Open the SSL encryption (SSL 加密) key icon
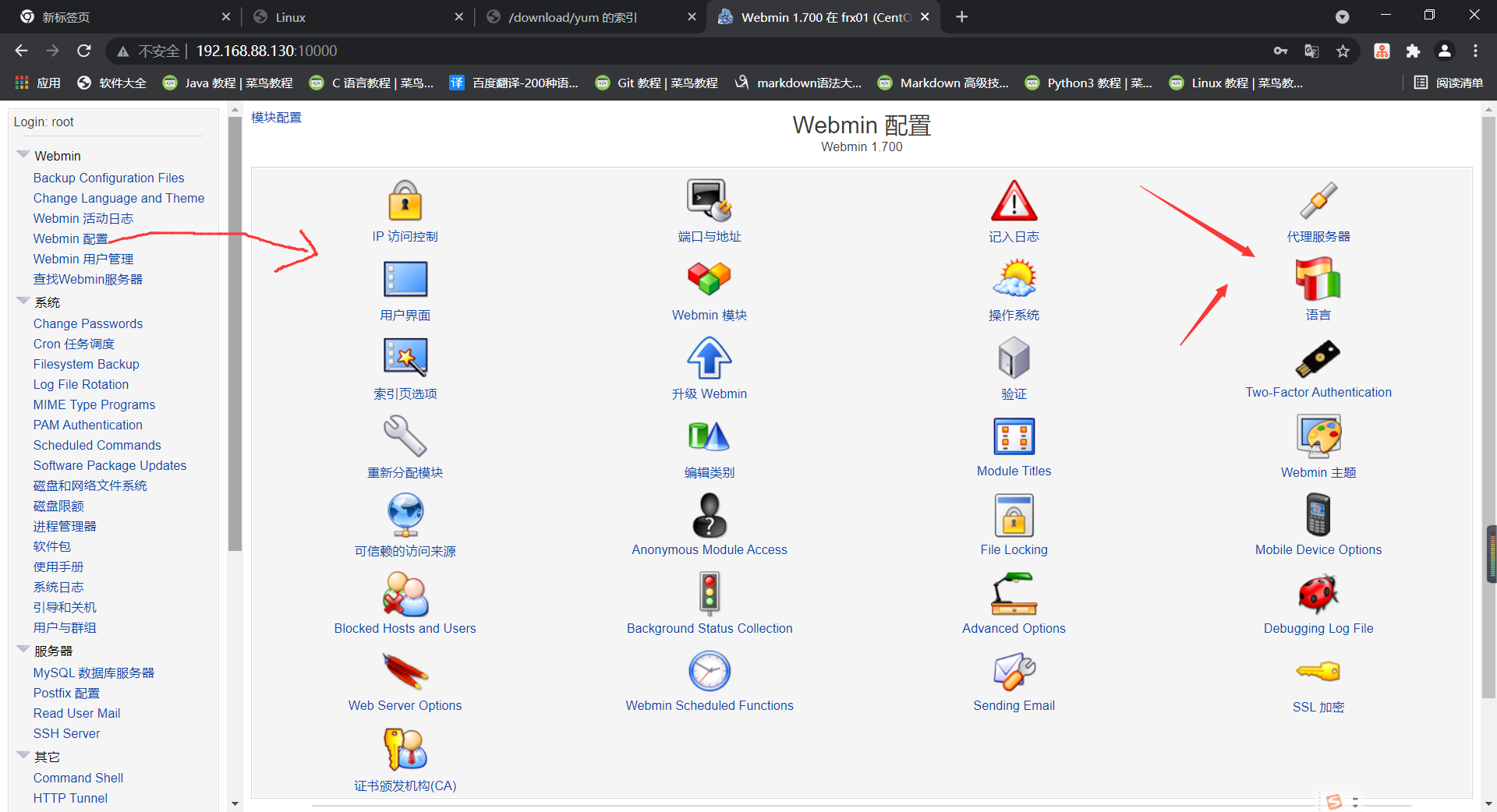The height and width of the screenshot is (812, 1497). [x=1318, y=671]
